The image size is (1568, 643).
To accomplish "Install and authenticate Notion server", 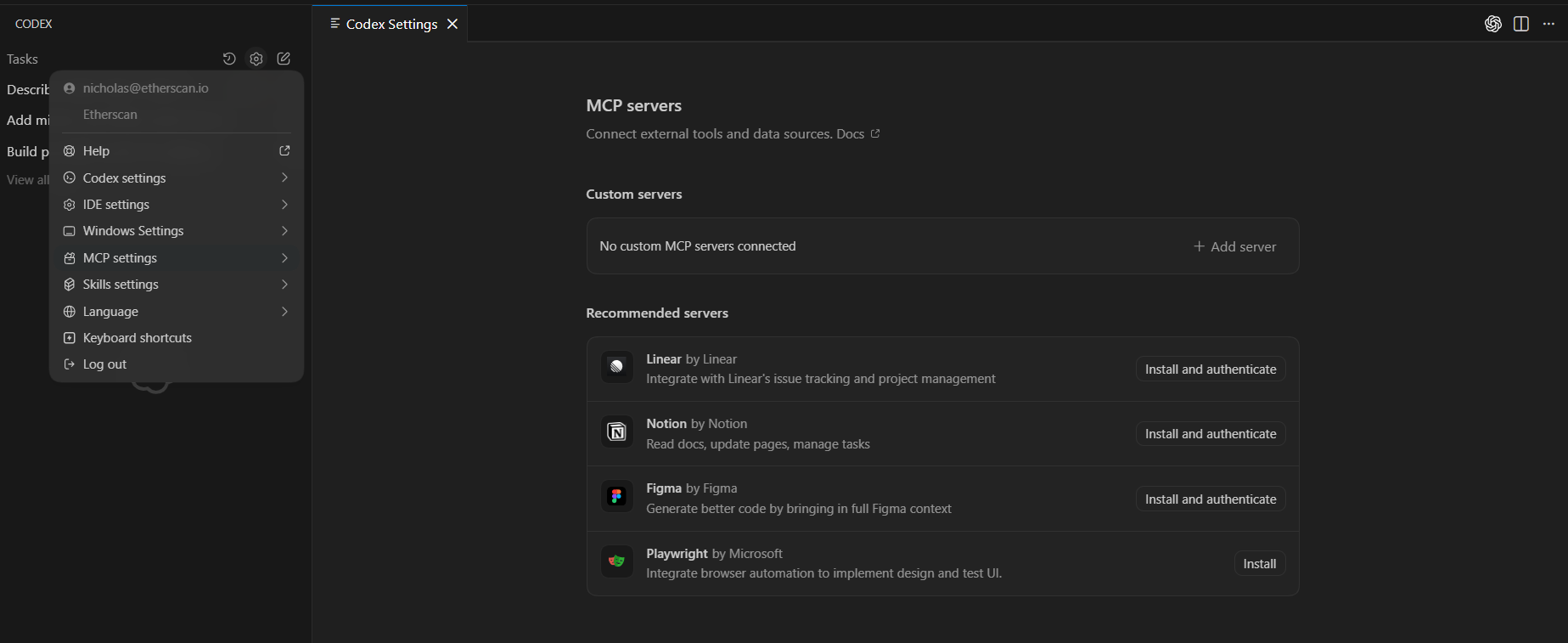I will click(x=1211, y=434).
